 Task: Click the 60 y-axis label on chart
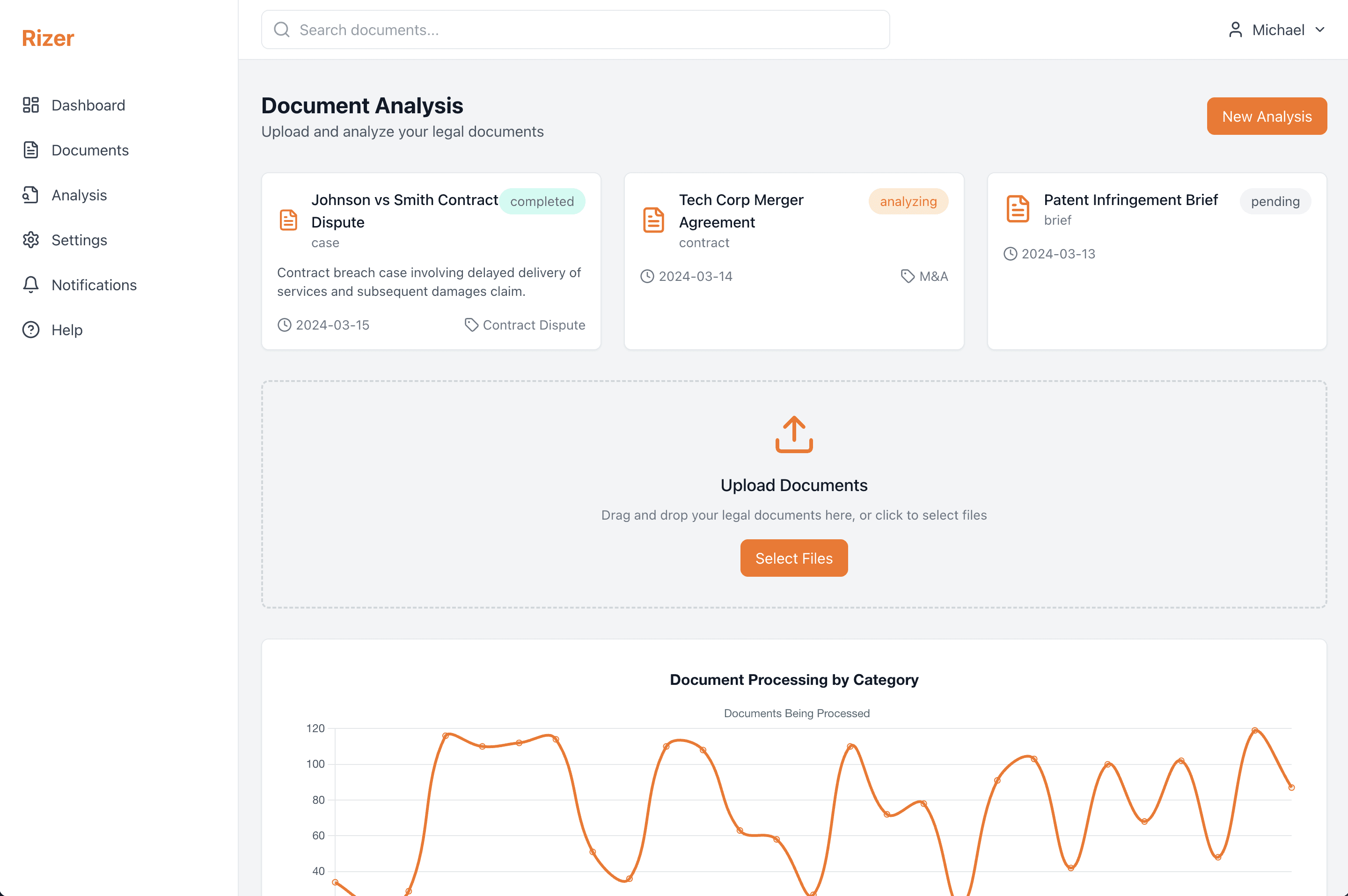tap(318, 836)
